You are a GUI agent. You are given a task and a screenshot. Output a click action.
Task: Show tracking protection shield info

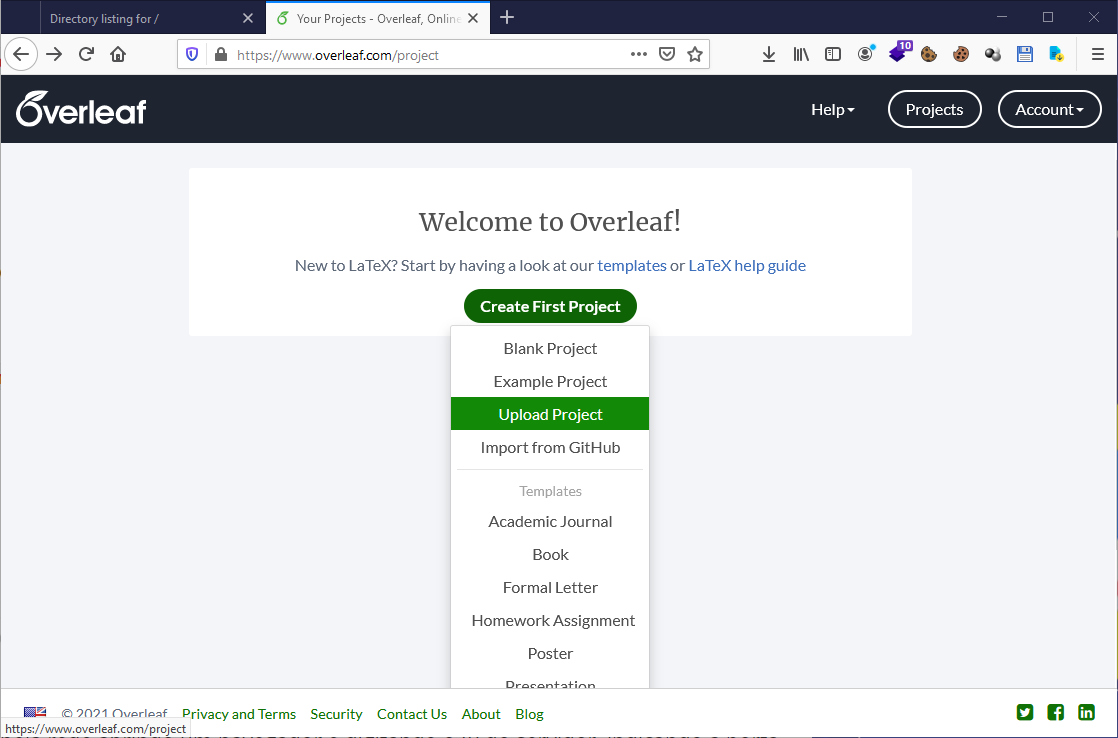(x=192, y=54)
